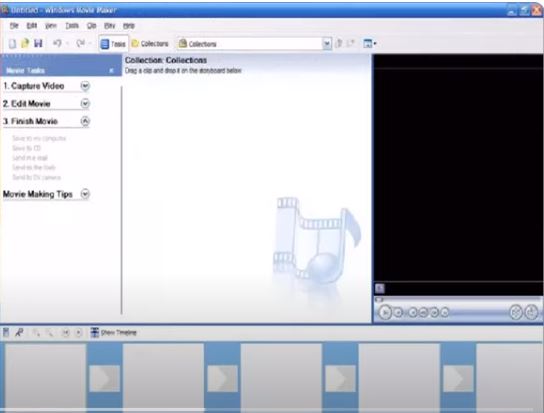The image size is (544, 413).
Task: Click the first storyboard transition cell
Action: (104, 378)
